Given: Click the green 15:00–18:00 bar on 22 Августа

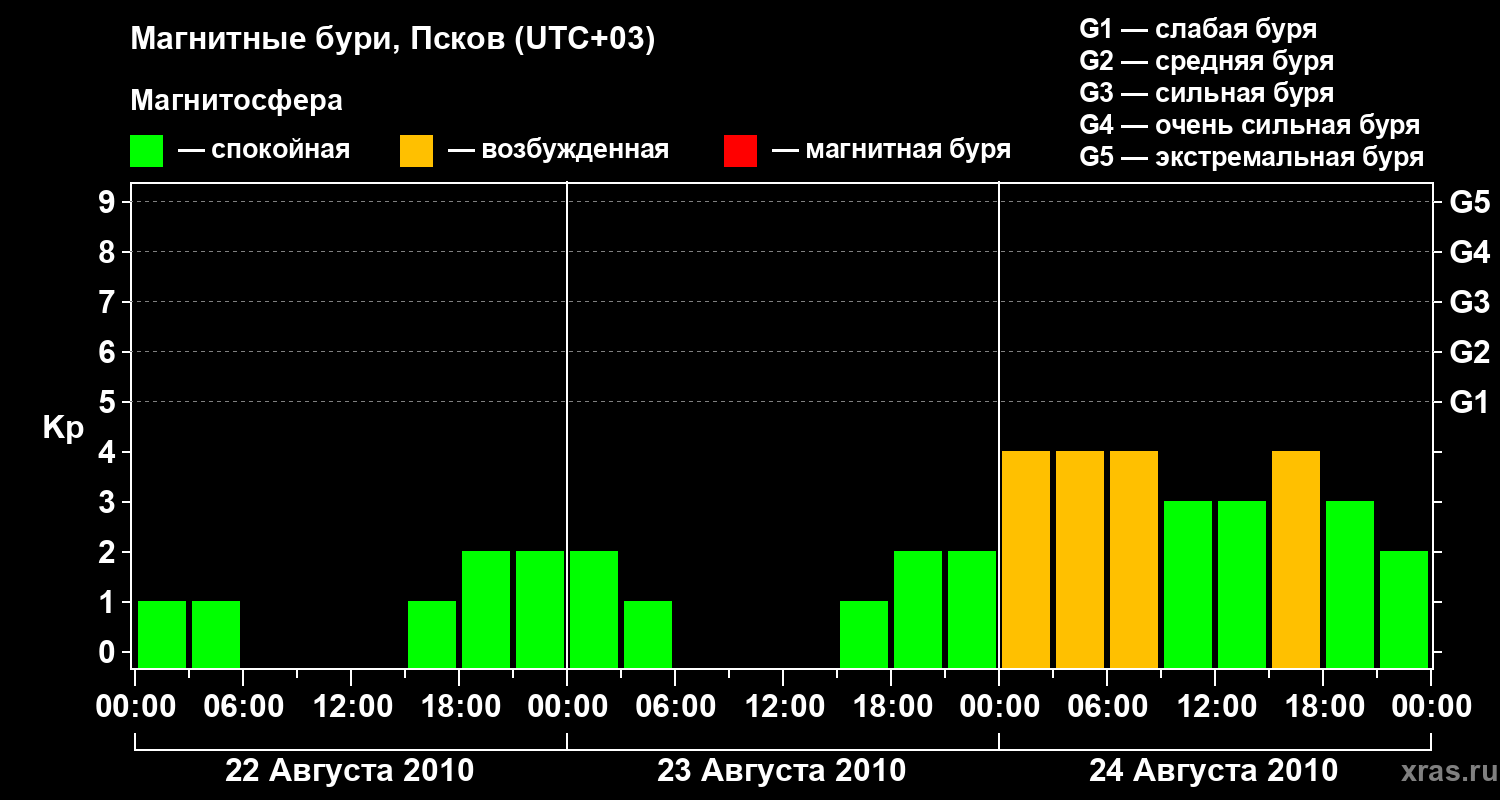Looking at the screenshot, I should coord(432,634).
